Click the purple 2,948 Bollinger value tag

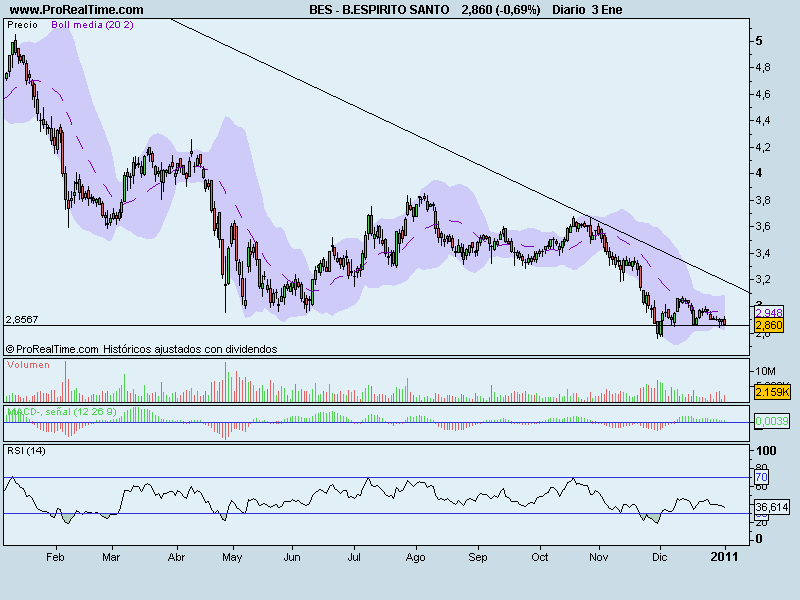[x=769, y=312]
